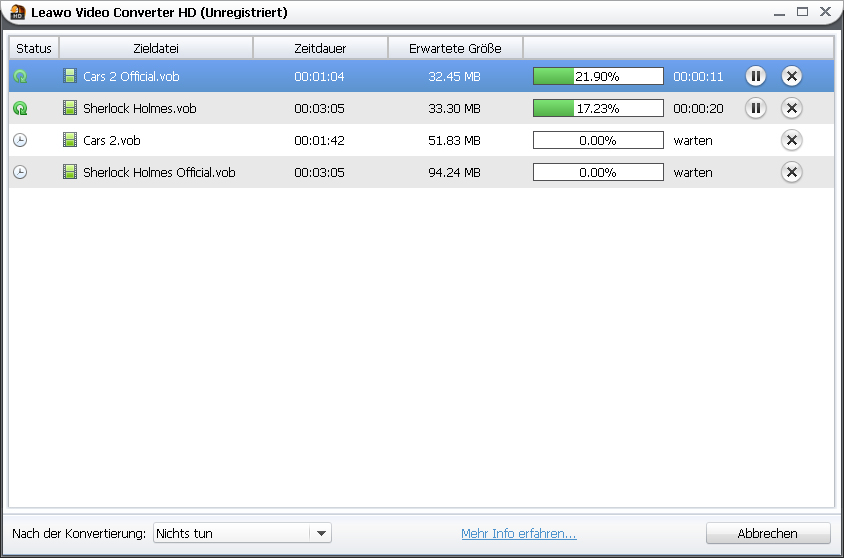
Task: Click the remaining time 00:00:11
Action: click(x=698, y=76)
